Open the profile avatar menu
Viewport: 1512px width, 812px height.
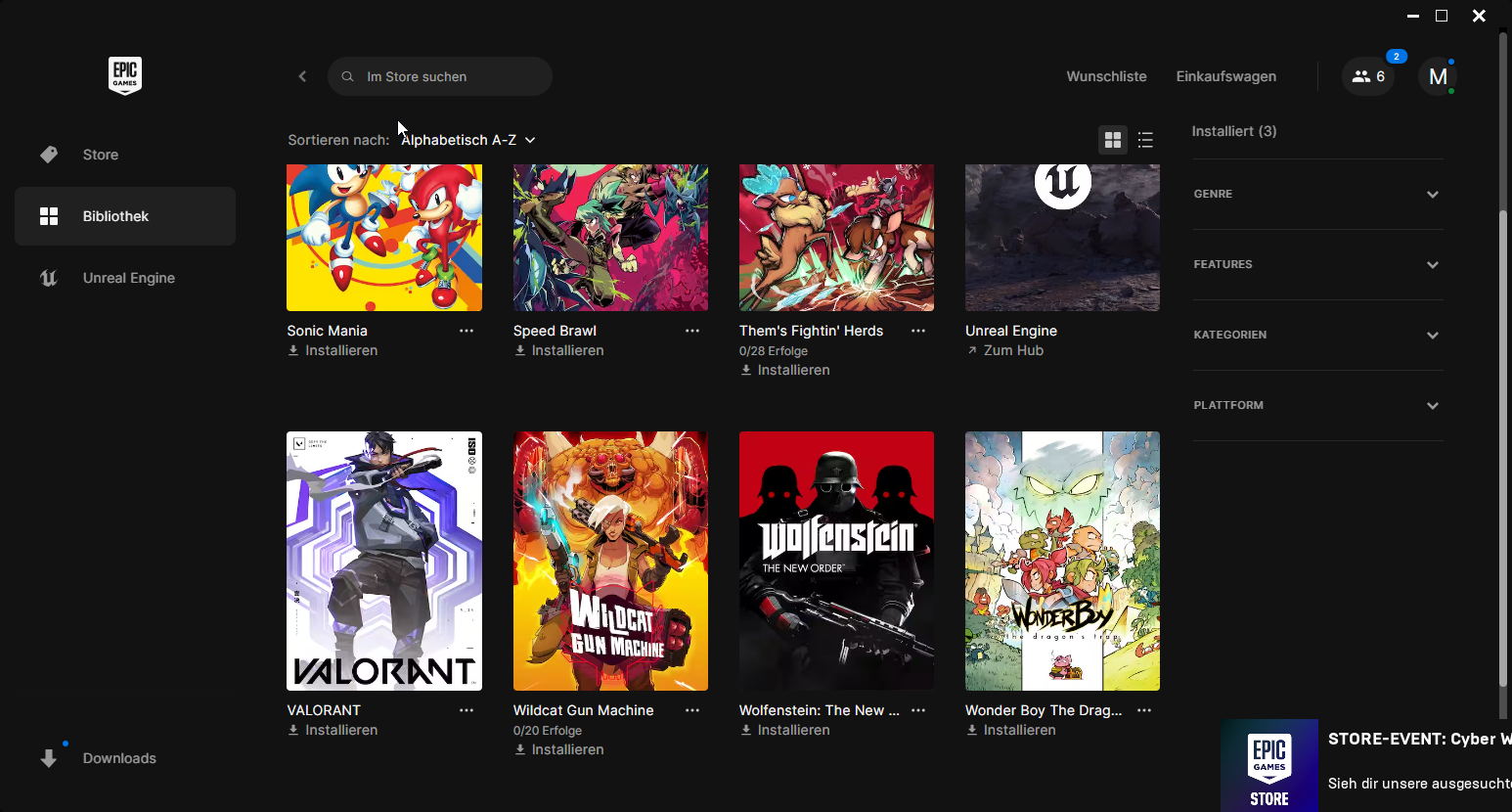(1437, 76)
